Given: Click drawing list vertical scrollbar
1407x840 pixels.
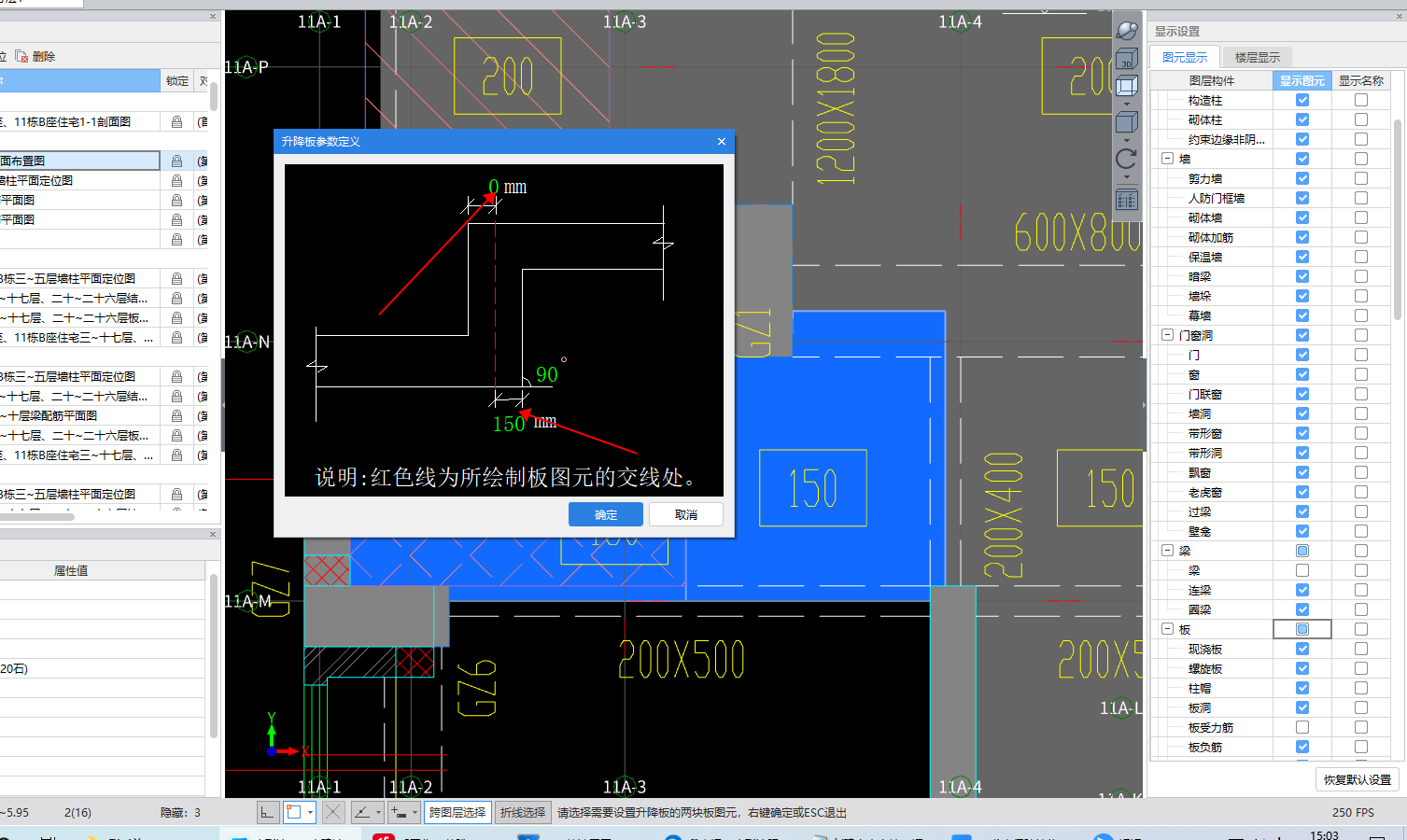Looking at the screenshot, I should pyautogui.click(x=213, y=97).
